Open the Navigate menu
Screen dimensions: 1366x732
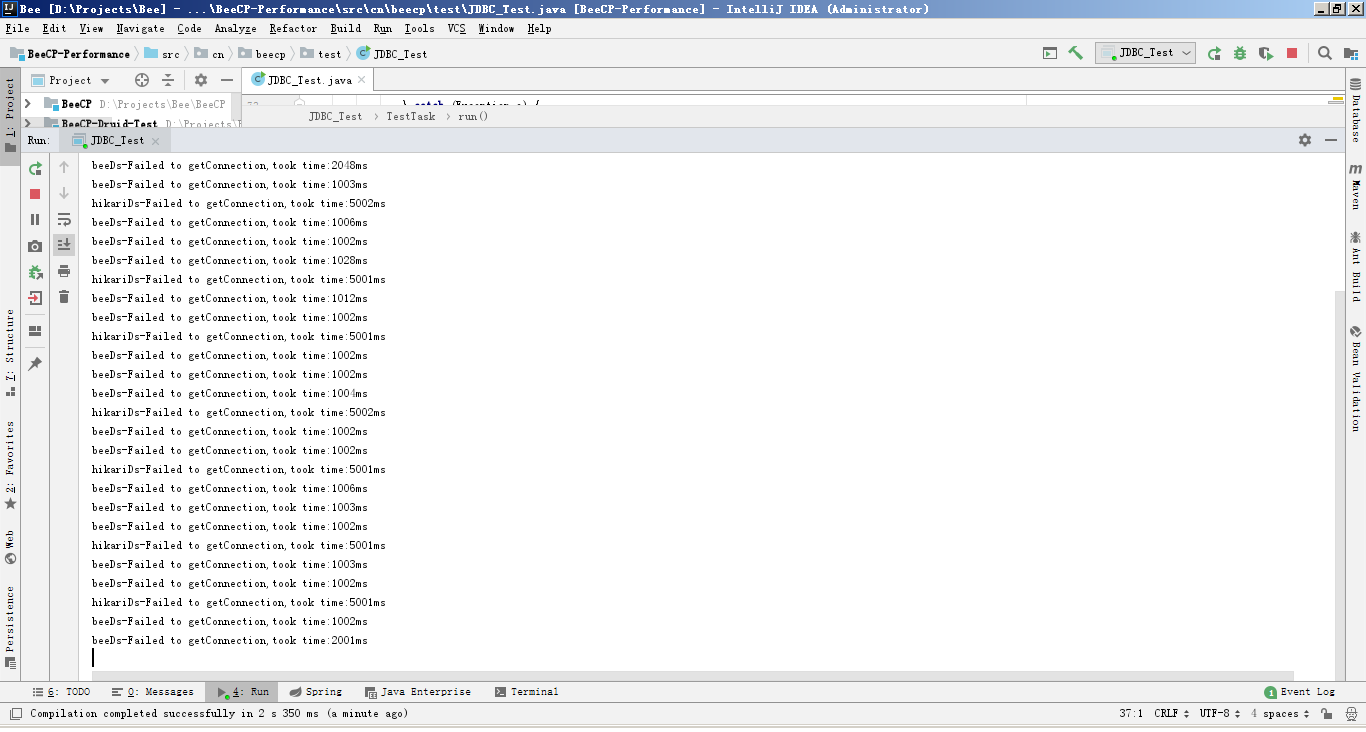[x=140, y=29]
